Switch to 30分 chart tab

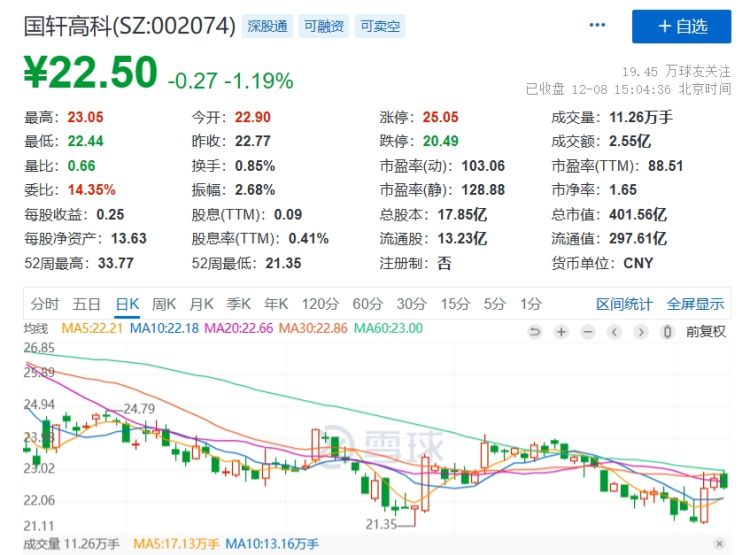pos(411,304)
